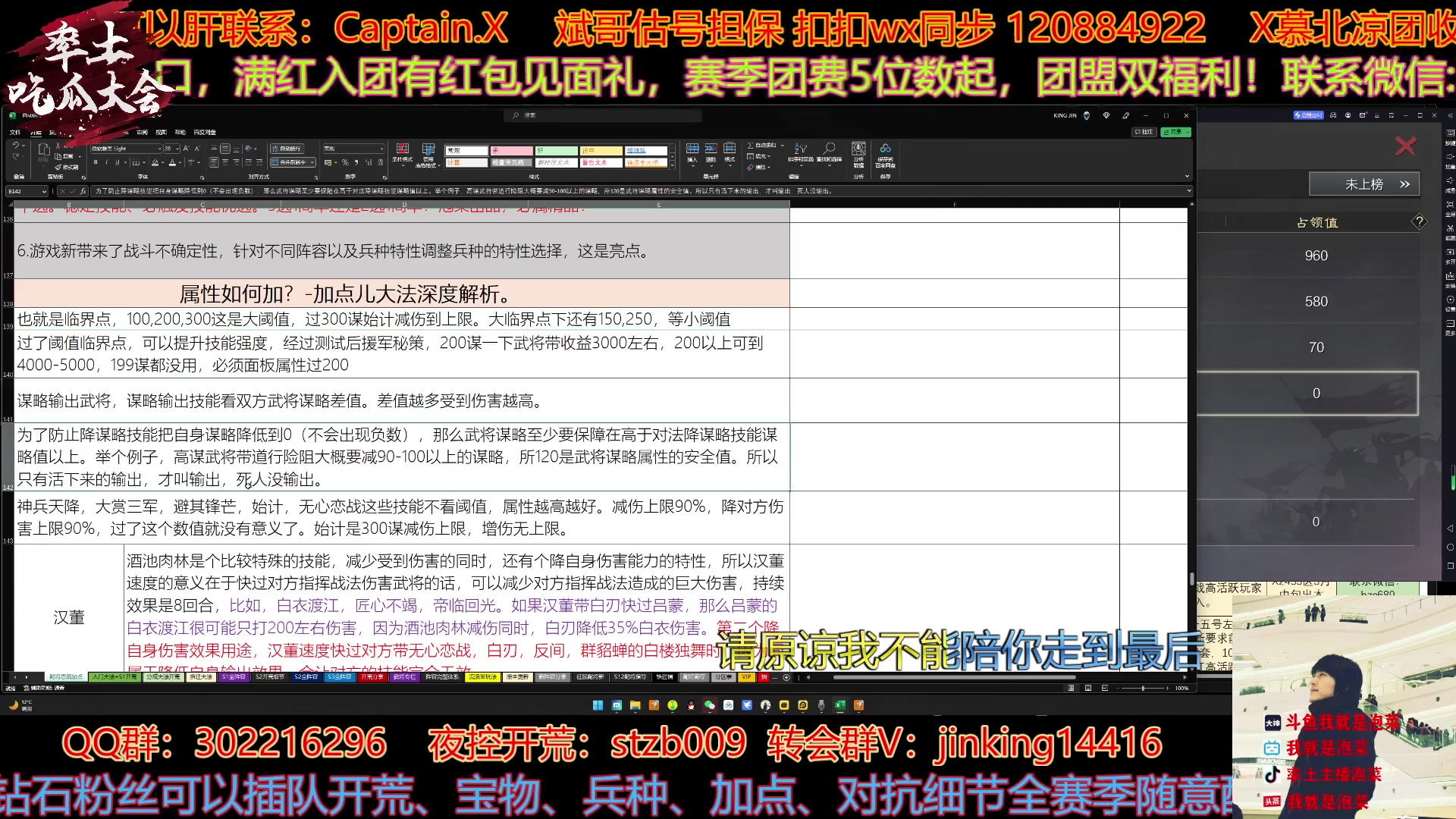Click the 未上榜 button in game panel

(1364, 184)
